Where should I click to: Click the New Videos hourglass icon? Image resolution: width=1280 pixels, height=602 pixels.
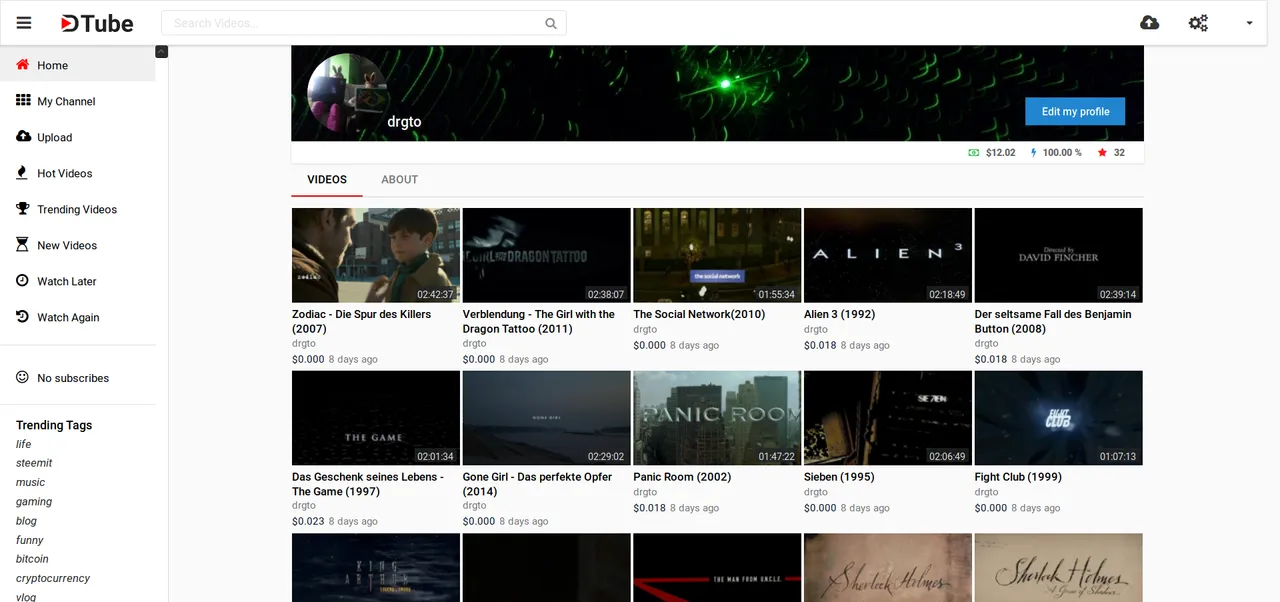23,245
